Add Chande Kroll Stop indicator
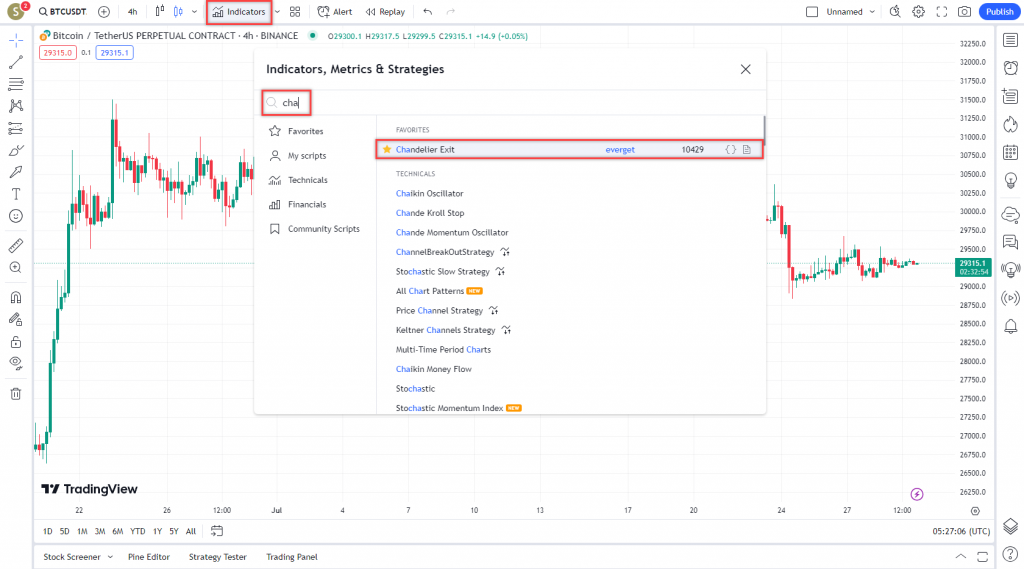 (430, 213)
